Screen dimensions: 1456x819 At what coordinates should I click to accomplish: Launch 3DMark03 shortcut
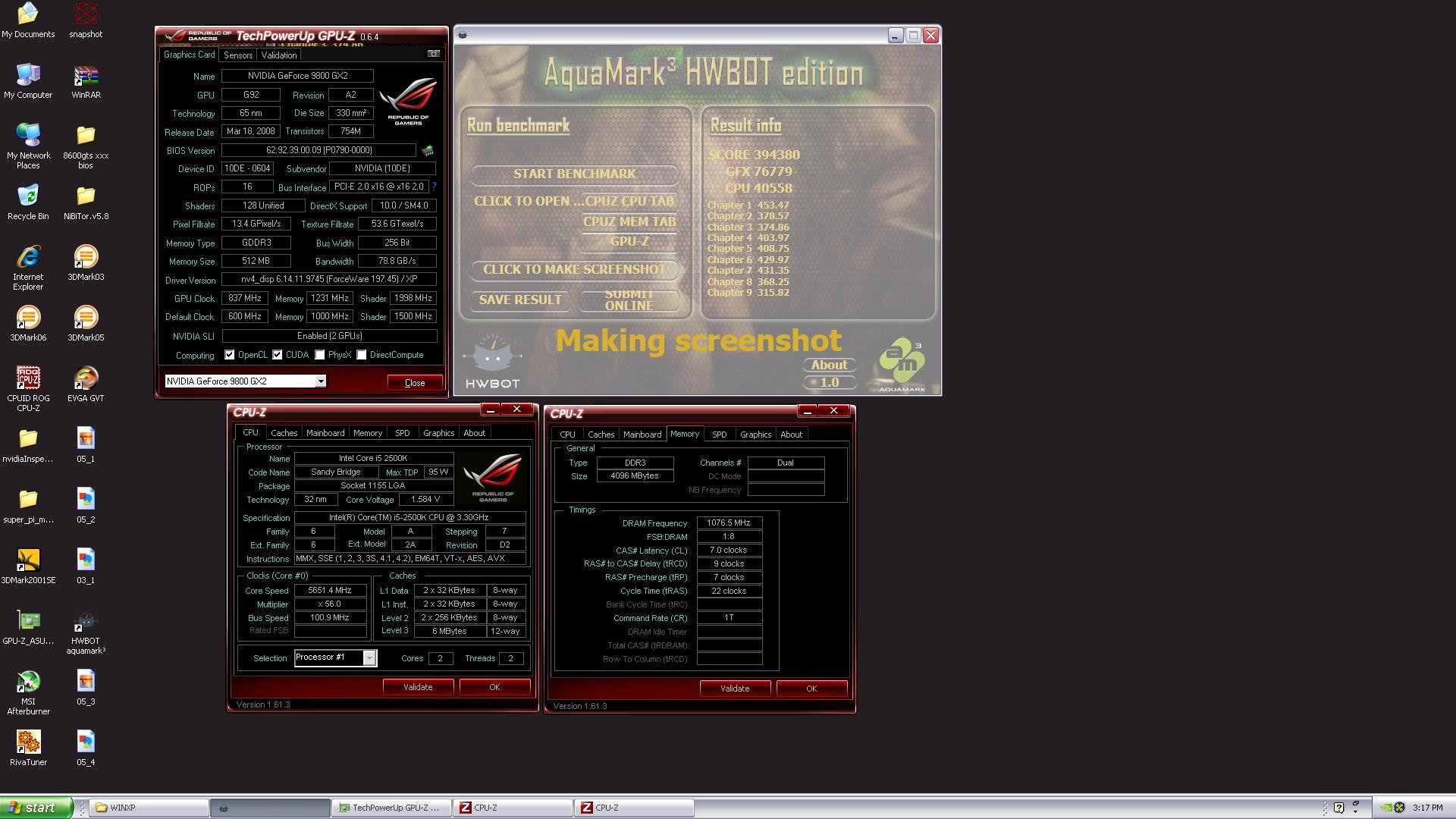pyautogui.click(x=86, y=263)
